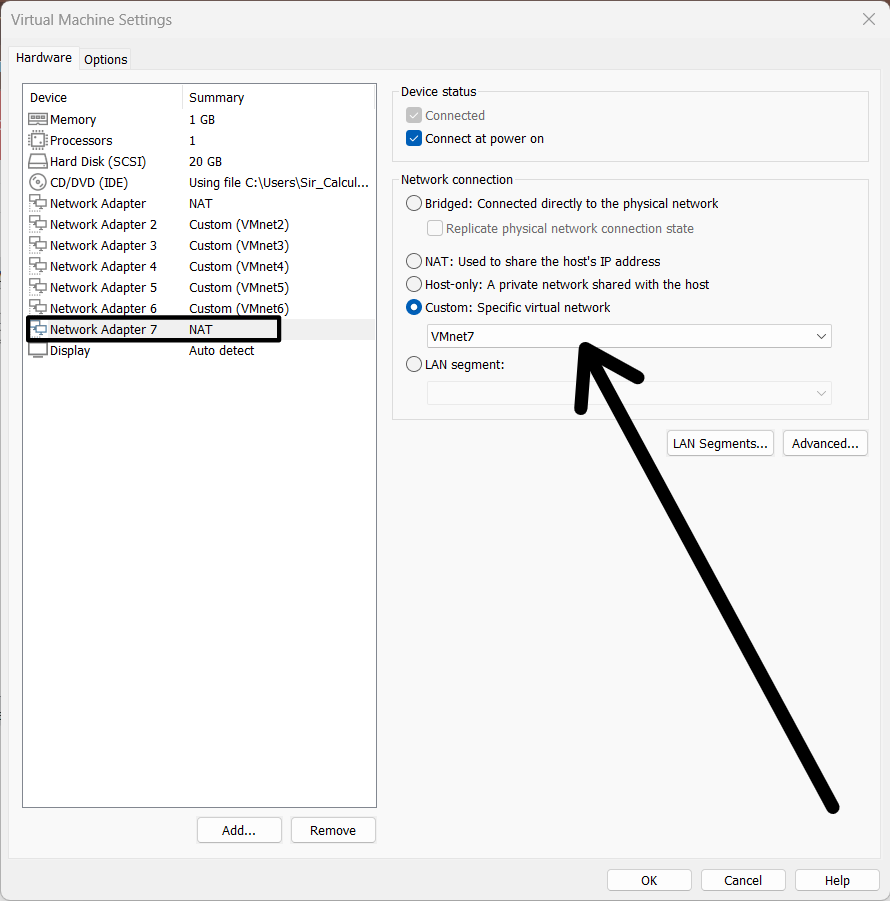
Task: Click the Network Adapter 6 icon
Action: [38, 307]
